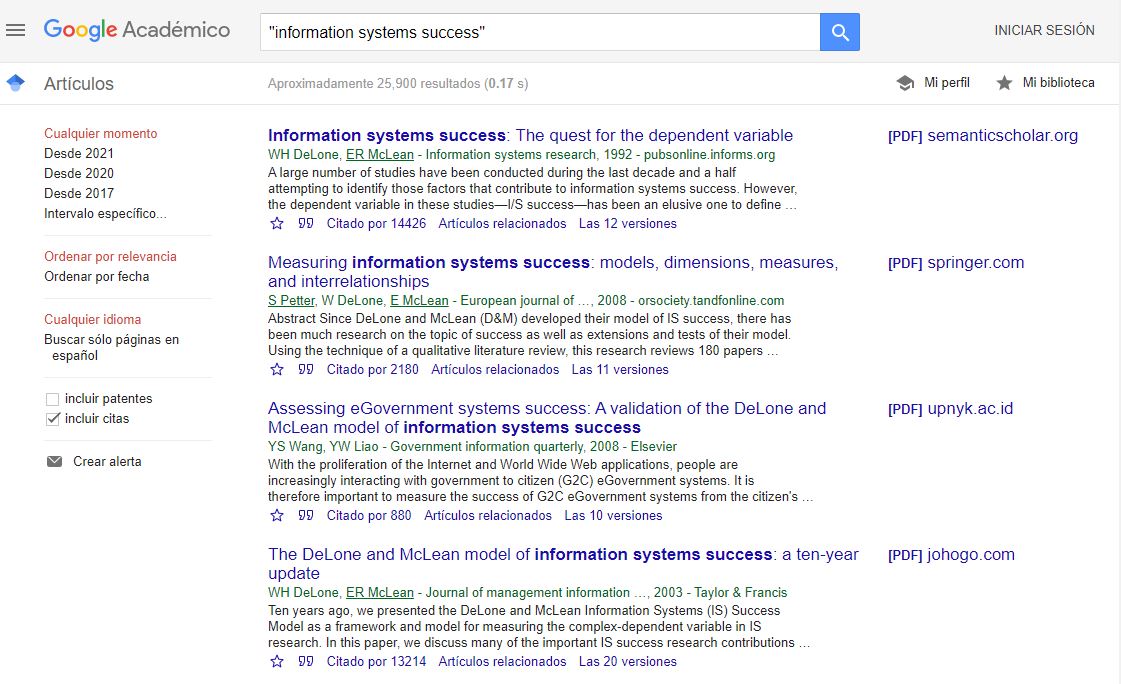Open [PDF] johogo.com link
1121x684 pixels.
[951, 554]
